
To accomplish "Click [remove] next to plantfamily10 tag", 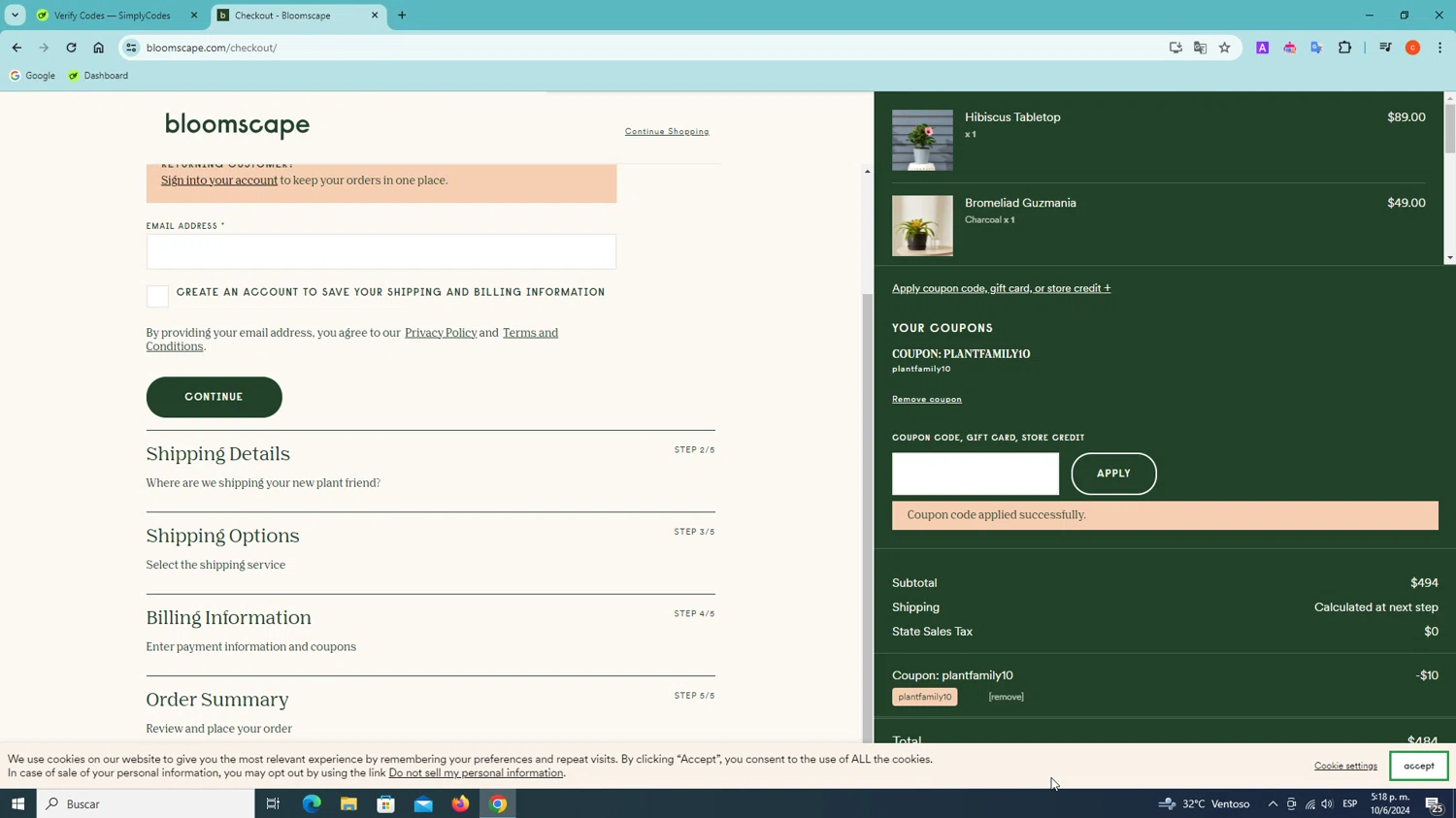I will (x=1006, y=697).
